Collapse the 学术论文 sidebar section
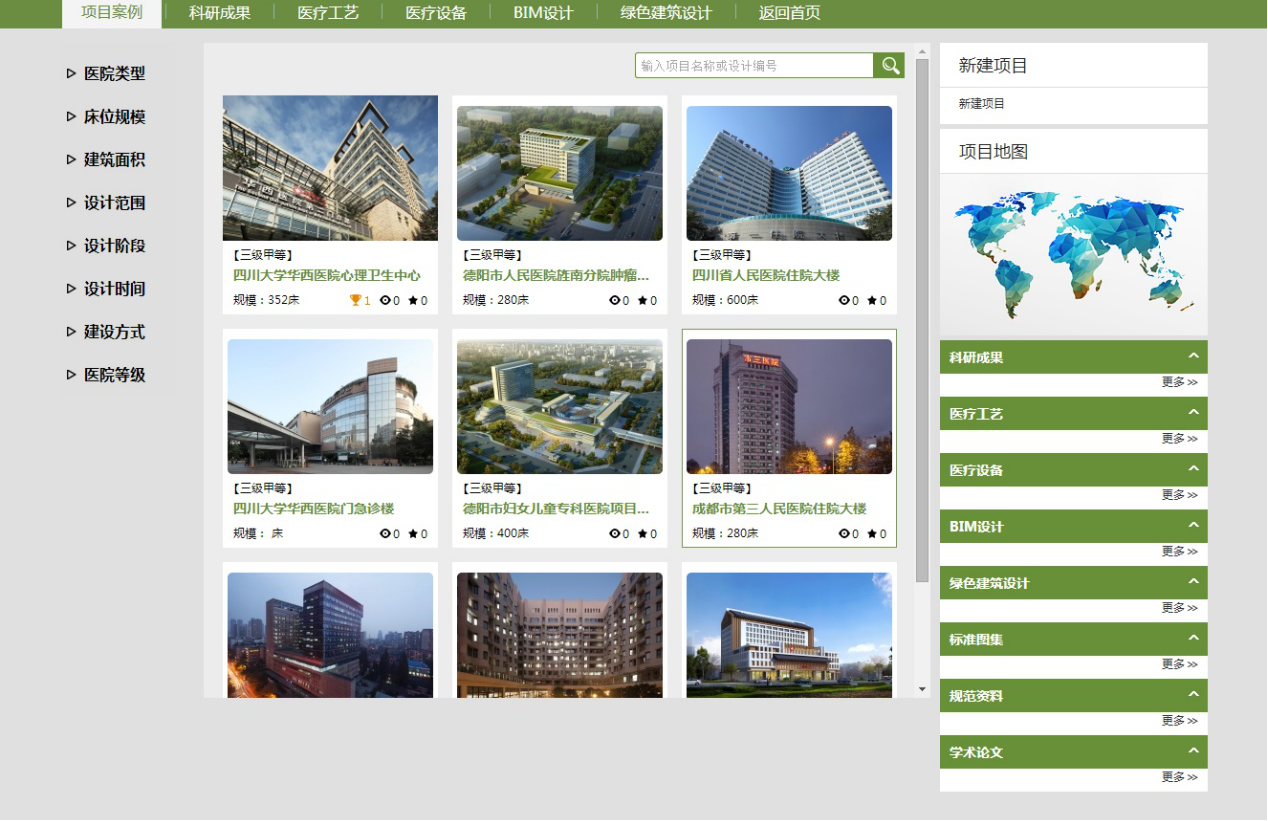 coord(1193,752)
